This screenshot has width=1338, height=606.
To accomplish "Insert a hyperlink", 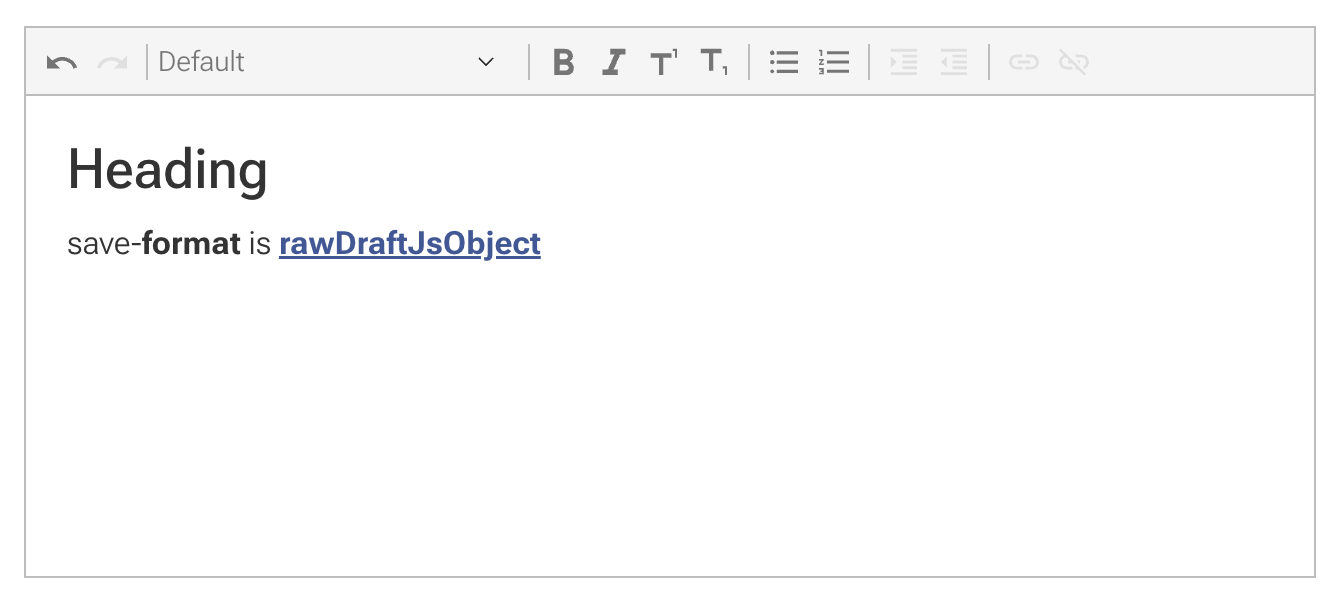I will pyautogui.click(x=1023, y=61).
